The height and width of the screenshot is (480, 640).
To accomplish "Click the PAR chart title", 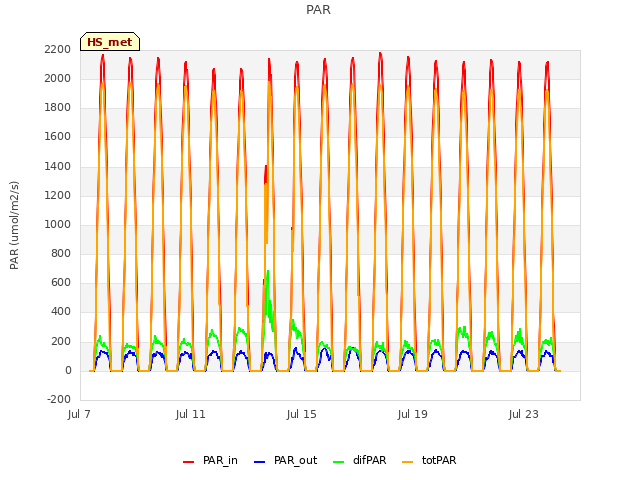I will pos(318,10).
